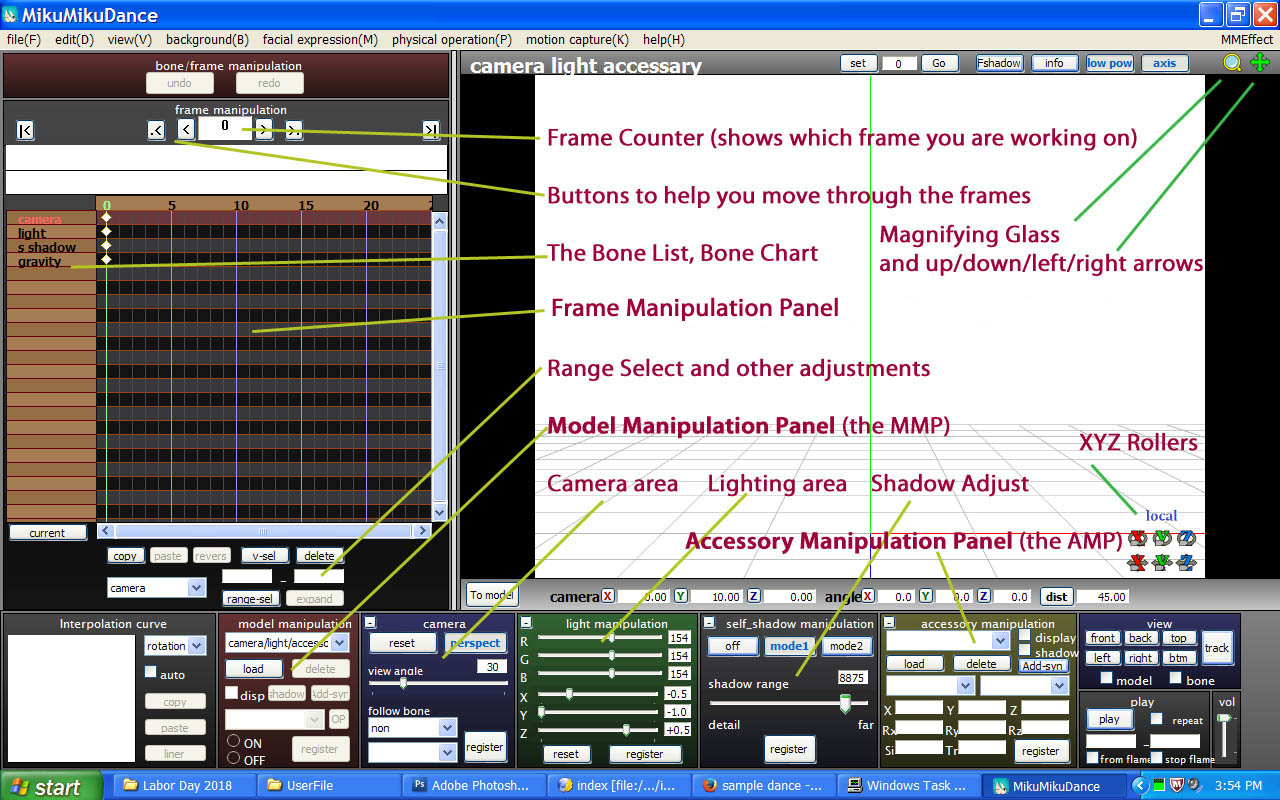1280x800 pixels.
Task: Click the magnifying glass zoom icon
Action: (x=1232, y=63)
